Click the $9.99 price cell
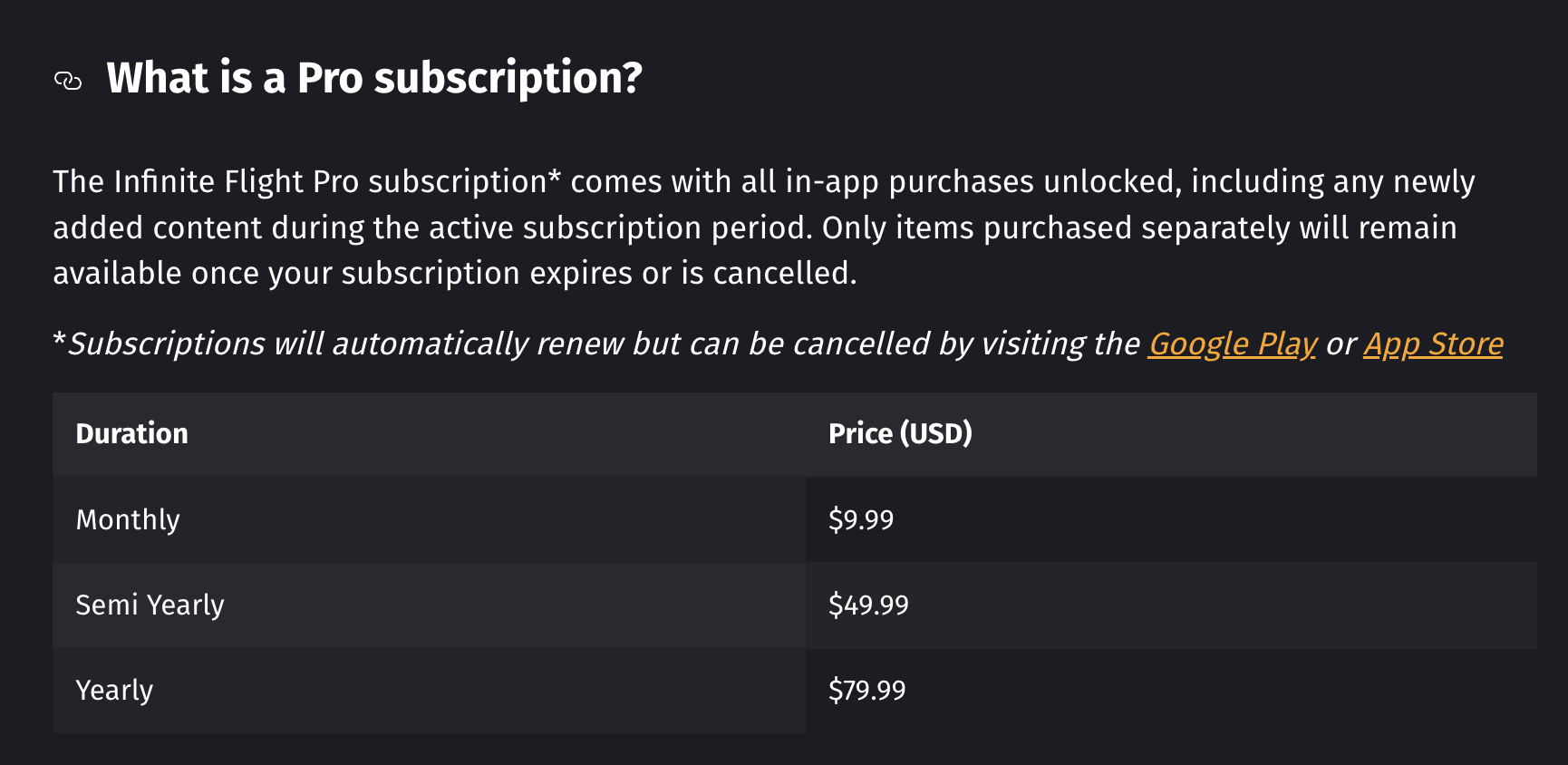The image size is (1568, 765). click(x=861, y=519)
